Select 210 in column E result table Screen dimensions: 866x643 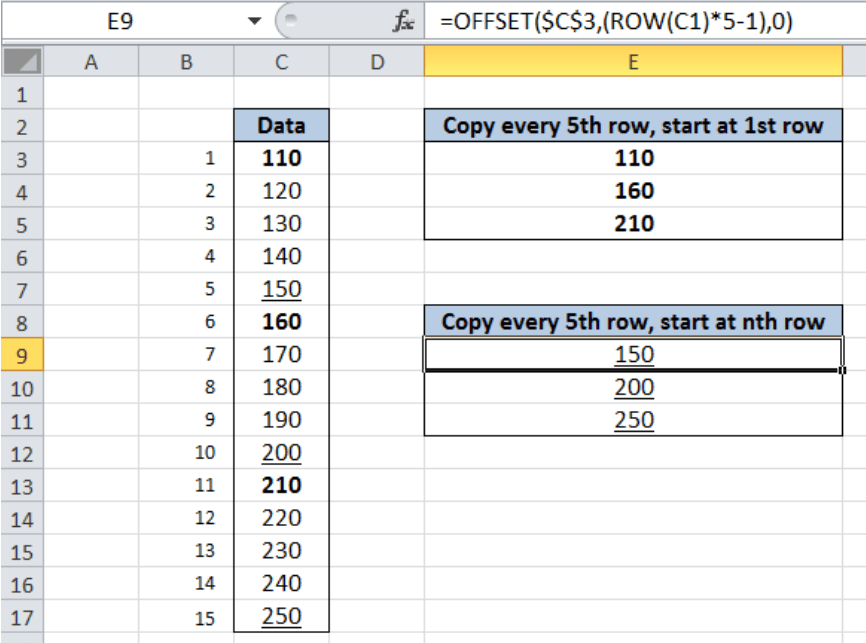click(633, 223)
